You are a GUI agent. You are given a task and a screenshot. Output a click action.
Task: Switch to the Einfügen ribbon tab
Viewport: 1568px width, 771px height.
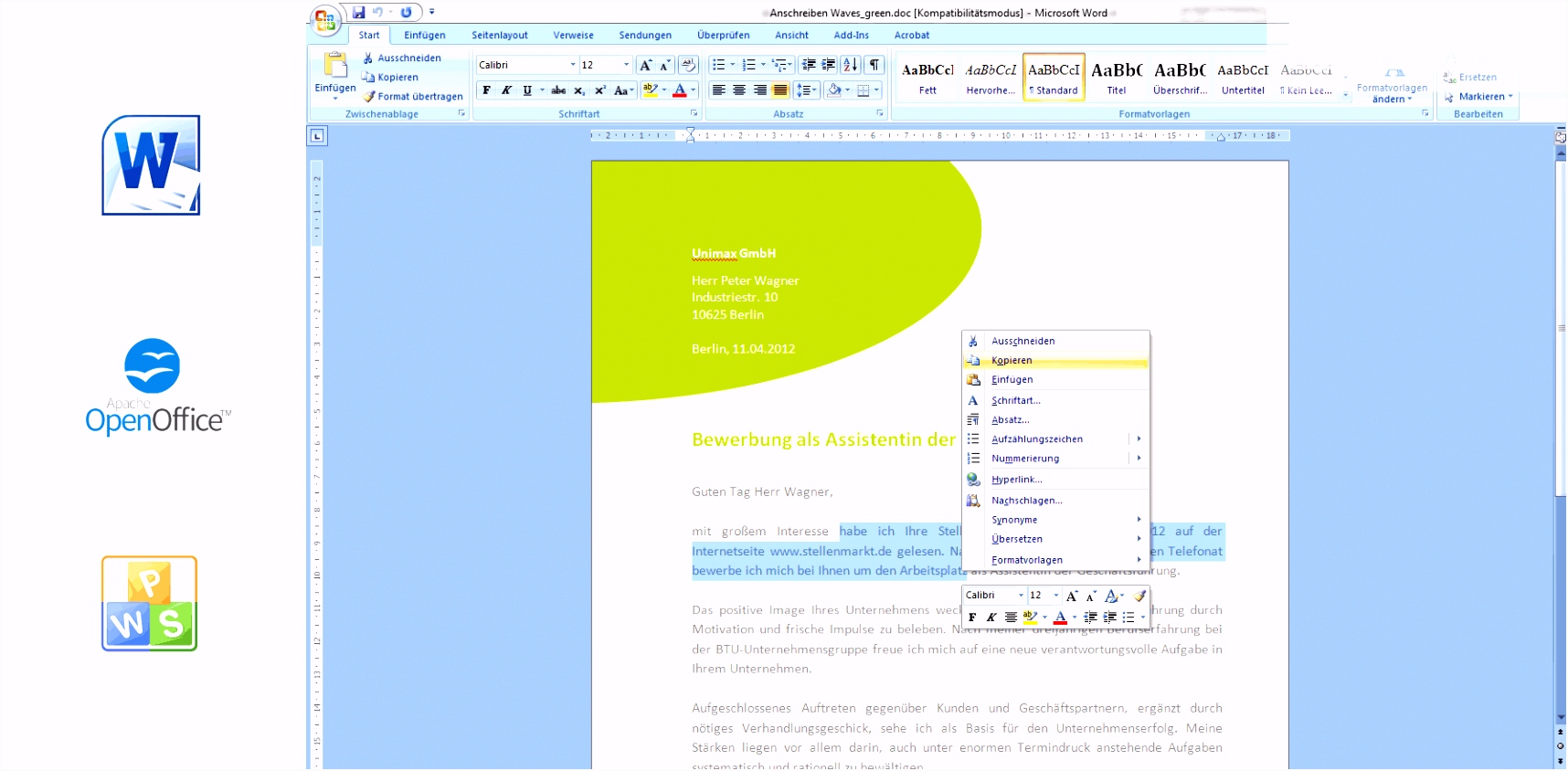tap(425, 35)
